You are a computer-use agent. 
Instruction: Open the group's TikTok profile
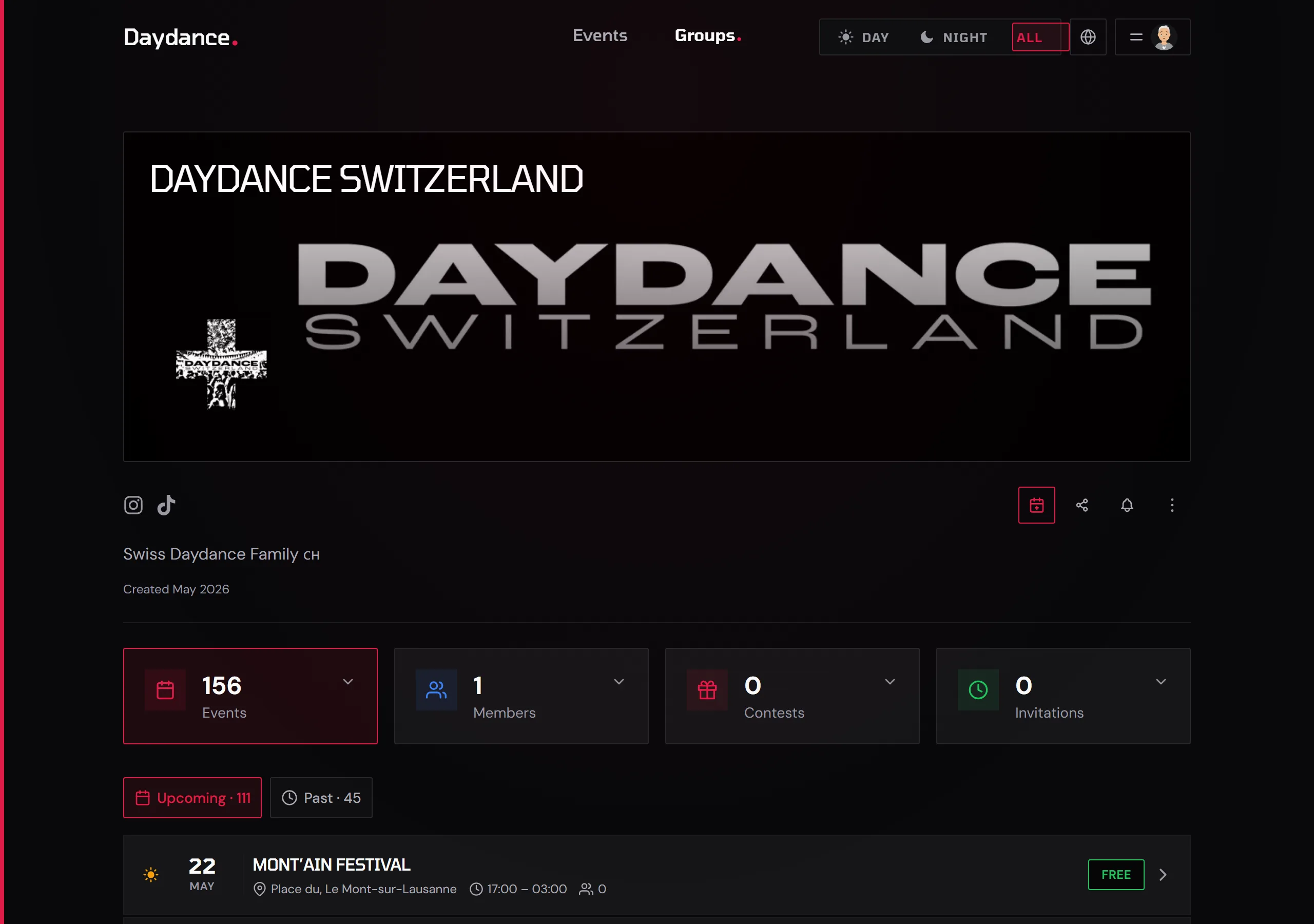(166, 505)
